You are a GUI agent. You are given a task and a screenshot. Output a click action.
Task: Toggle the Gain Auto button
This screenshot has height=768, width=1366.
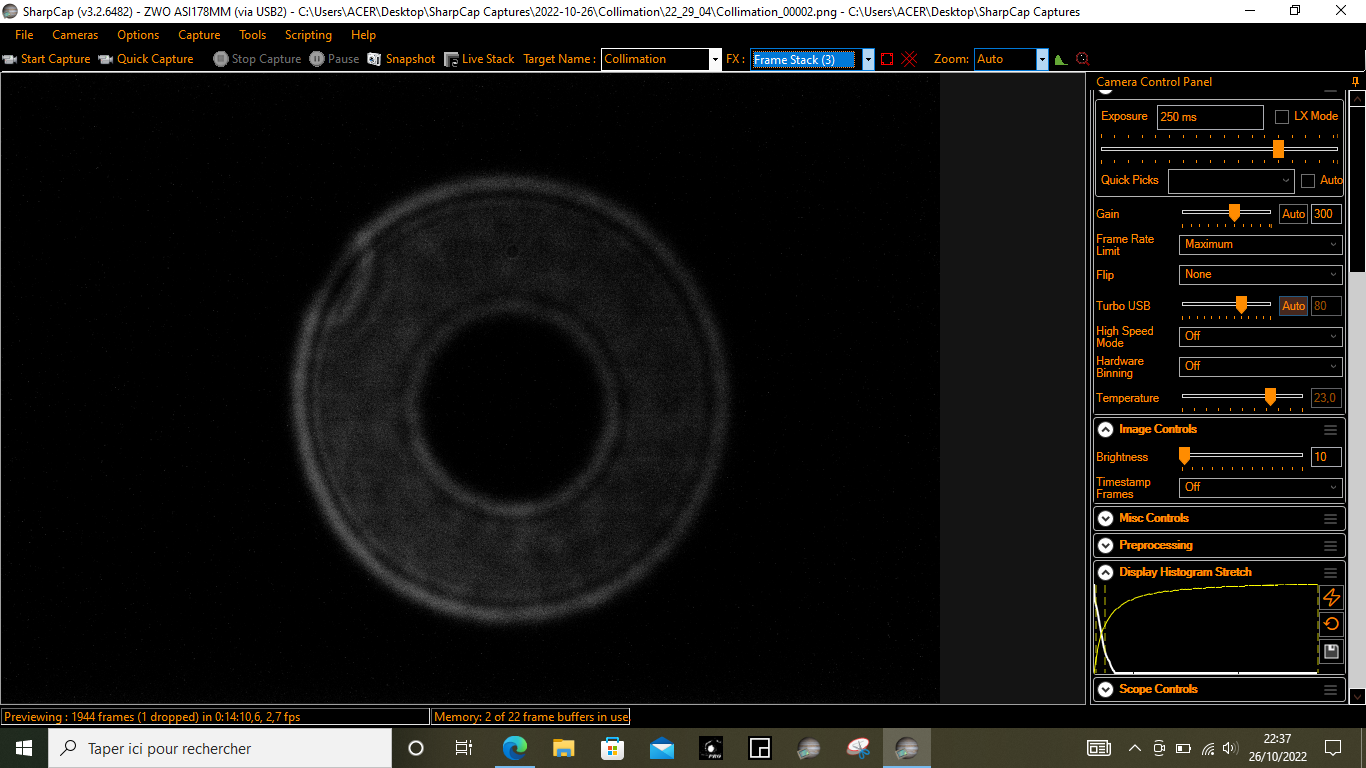pos(1294,214)
